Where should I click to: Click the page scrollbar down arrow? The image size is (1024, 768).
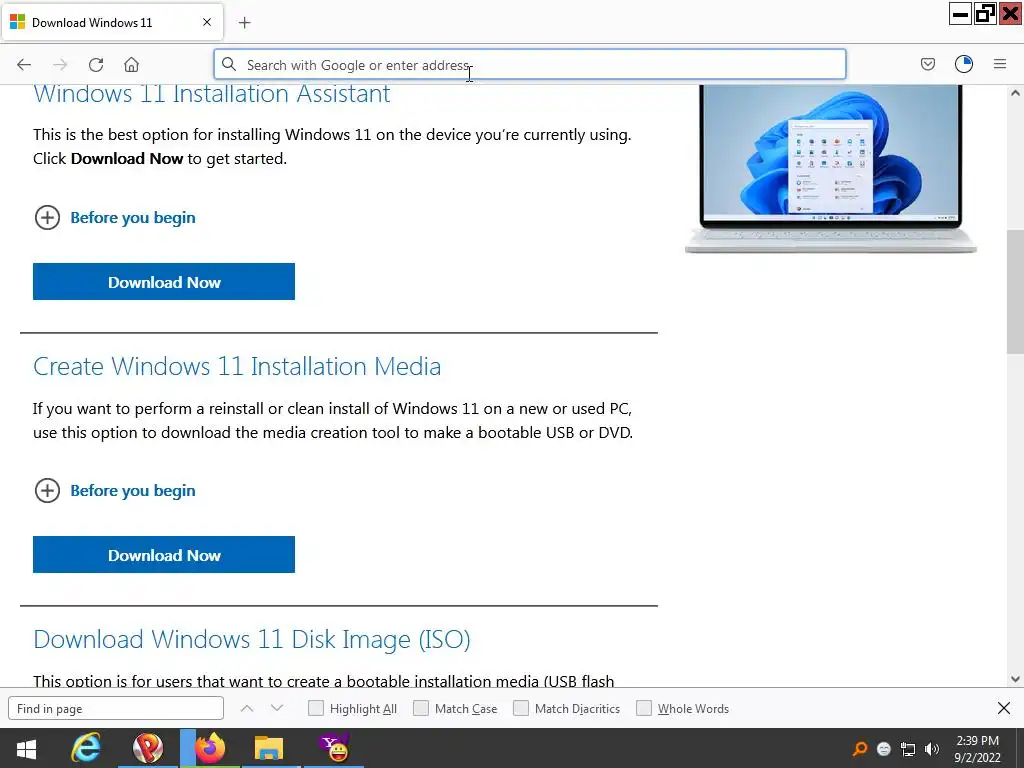pos(1015,679)
